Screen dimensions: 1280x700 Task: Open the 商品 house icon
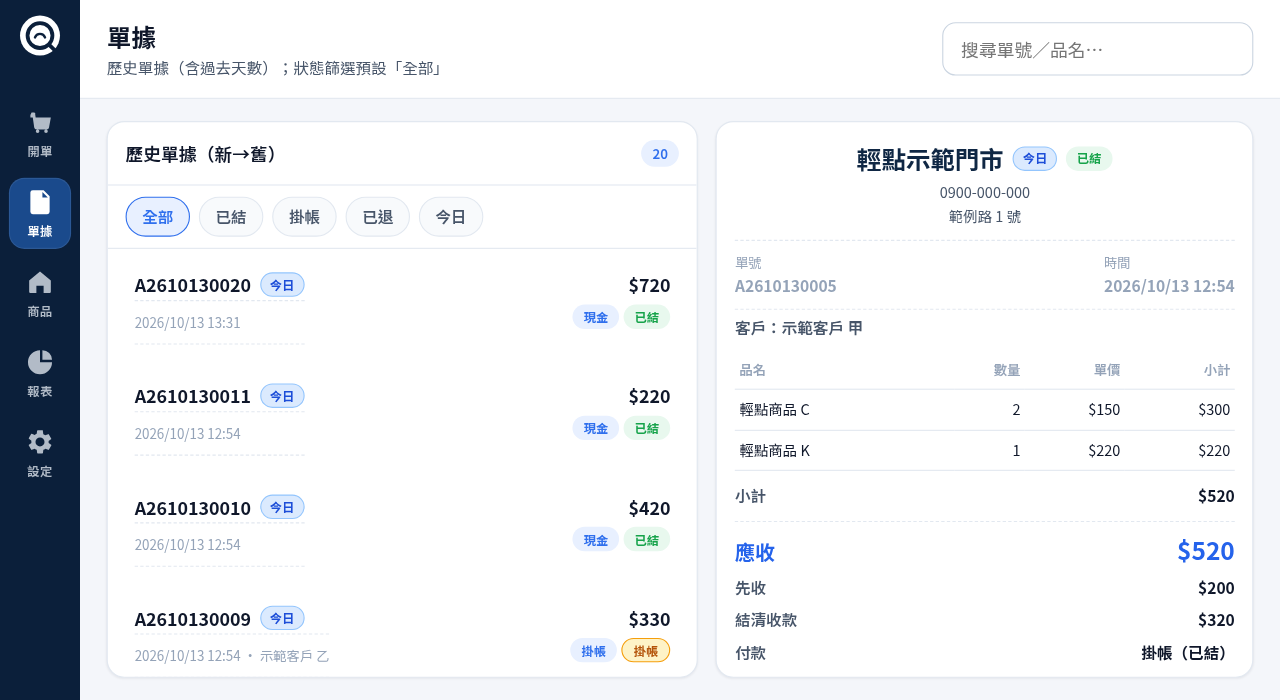40,282
